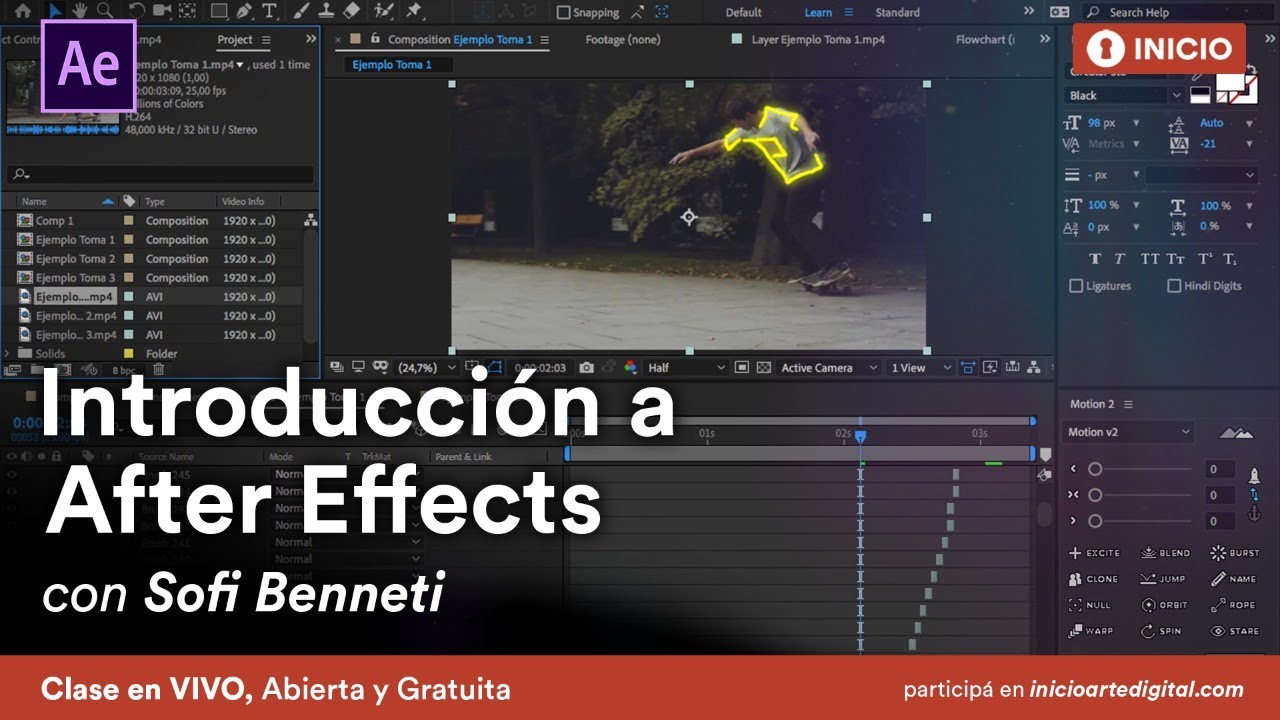The height and width of the screenshot is (720, 1280).
Task: Select the Puppet Pin tool
Action: (x=413, y=11)
